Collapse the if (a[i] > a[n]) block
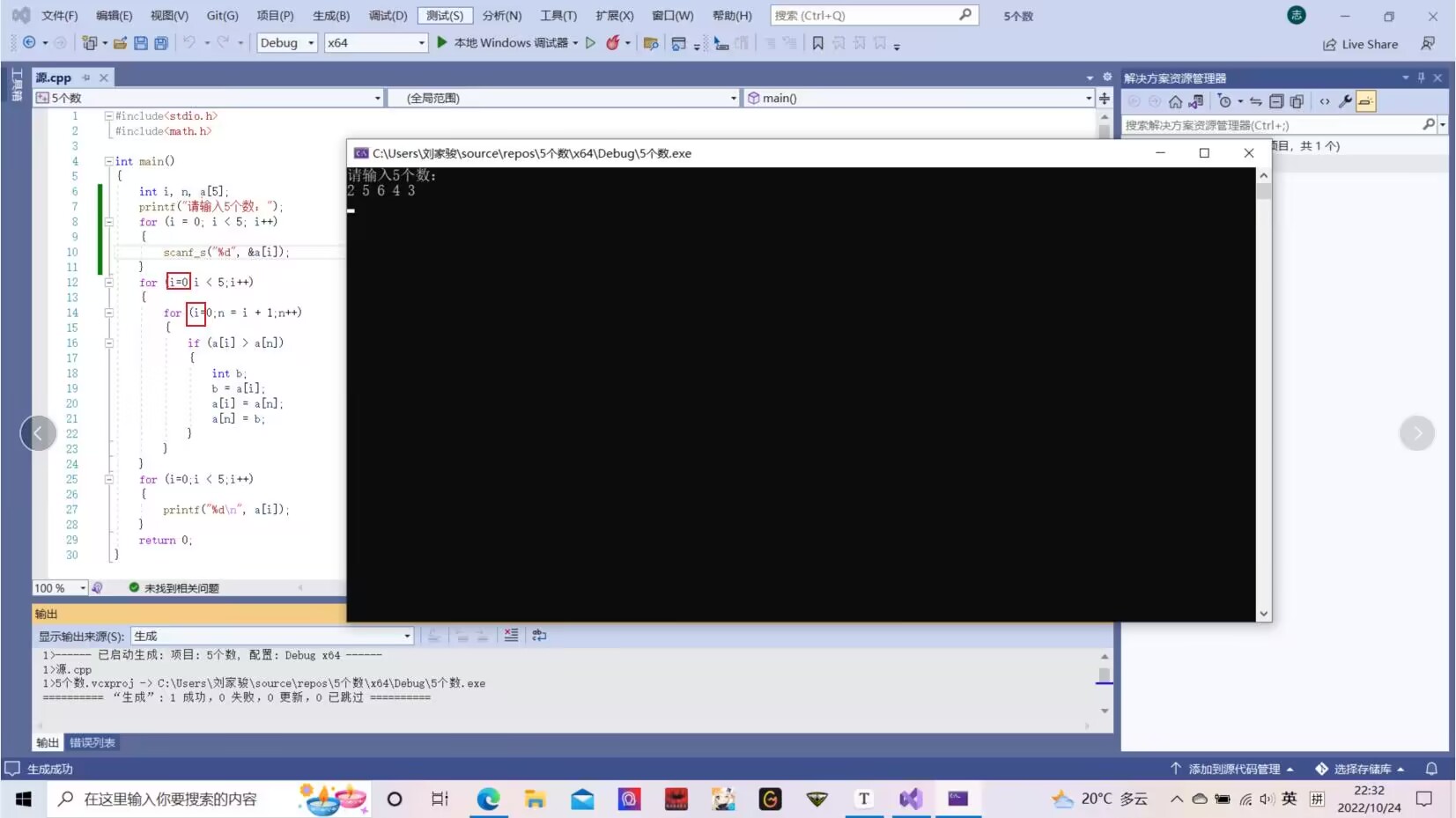1456x818 pixels. coord(108,343)
